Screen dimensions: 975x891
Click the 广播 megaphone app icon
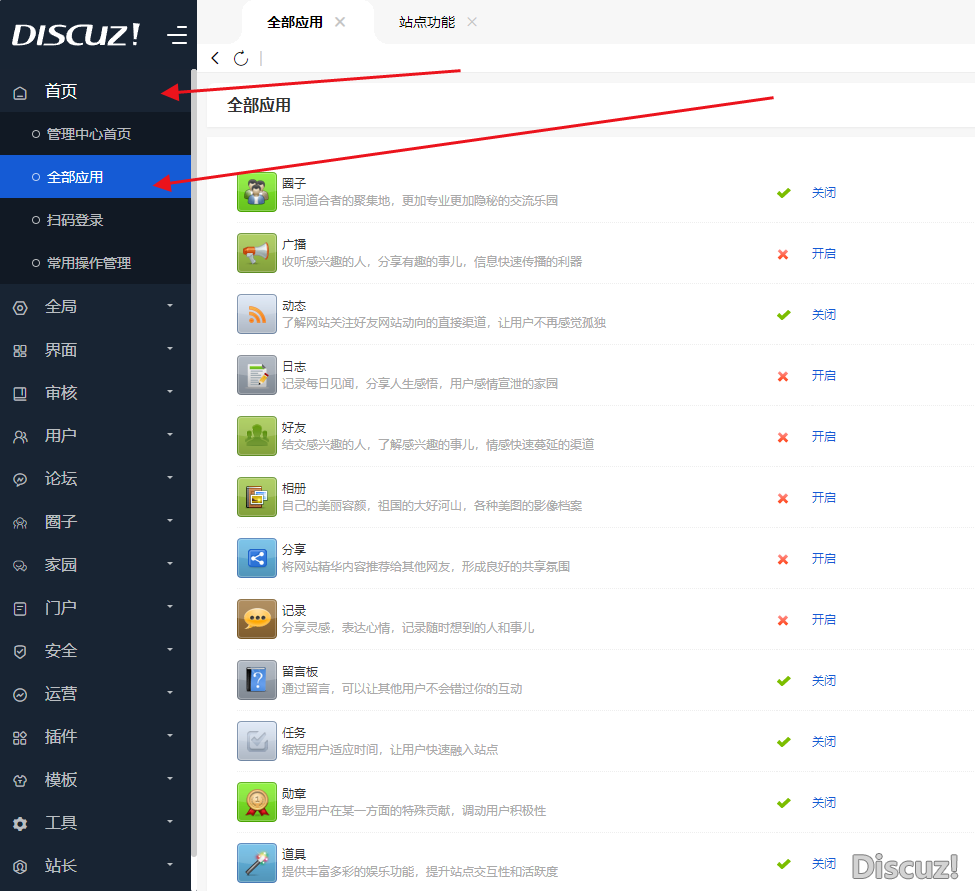coord(256,253)
